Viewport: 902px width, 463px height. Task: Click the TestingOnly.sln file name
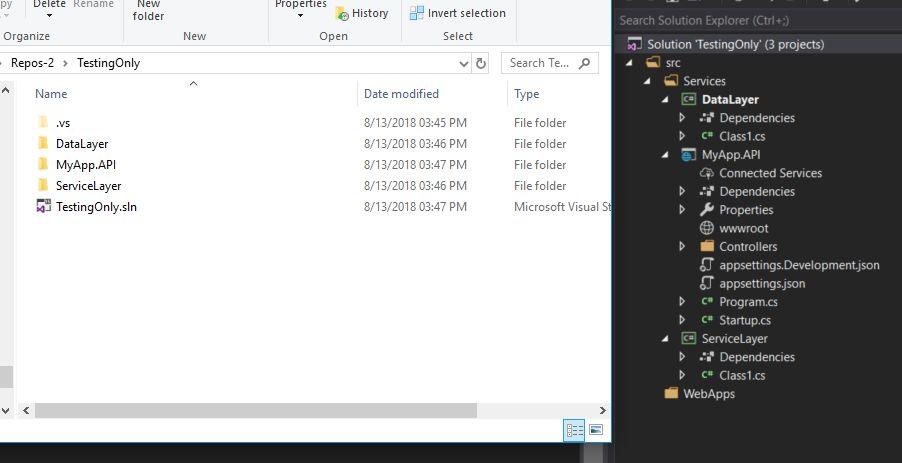tap(96, 207)
